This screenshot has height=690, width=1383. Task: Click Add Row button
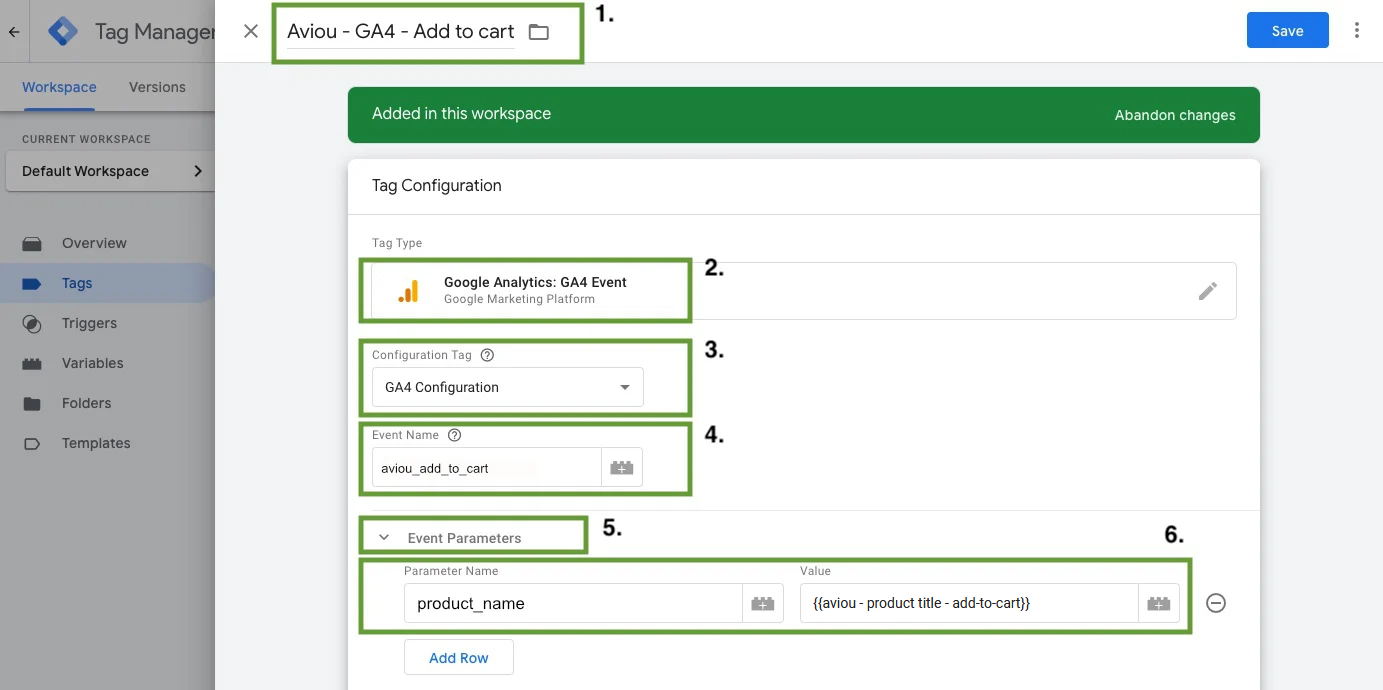(x=459, y=657)
